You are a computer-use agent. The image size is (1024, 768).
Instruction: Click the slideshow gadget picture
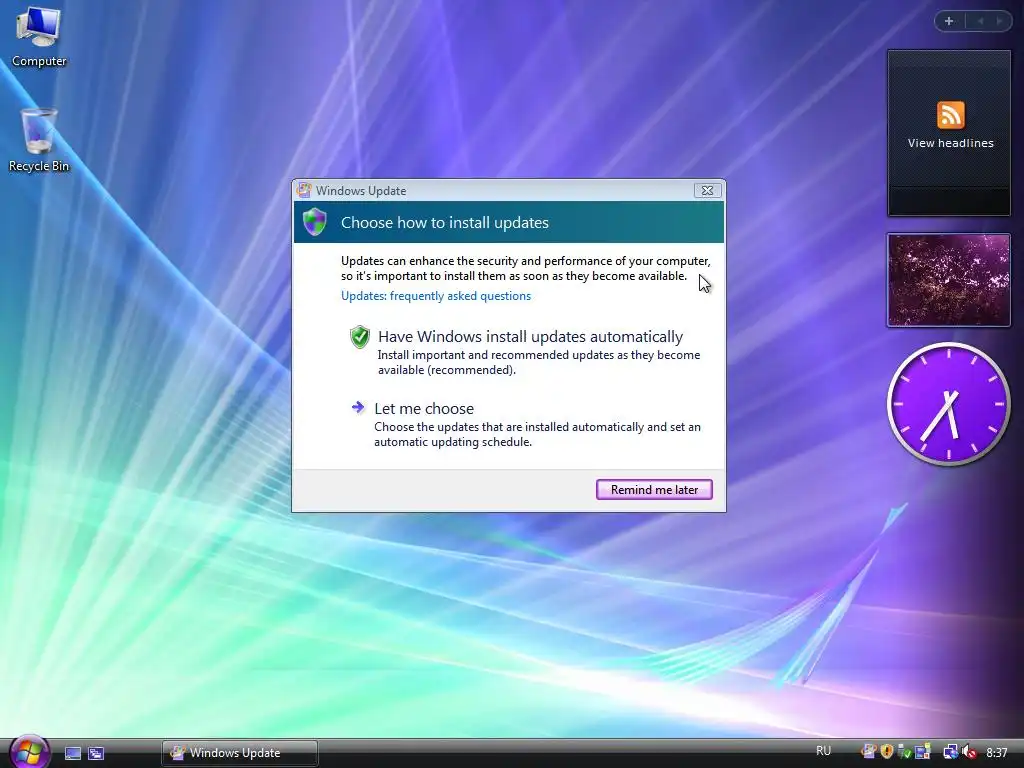(948, 280)
